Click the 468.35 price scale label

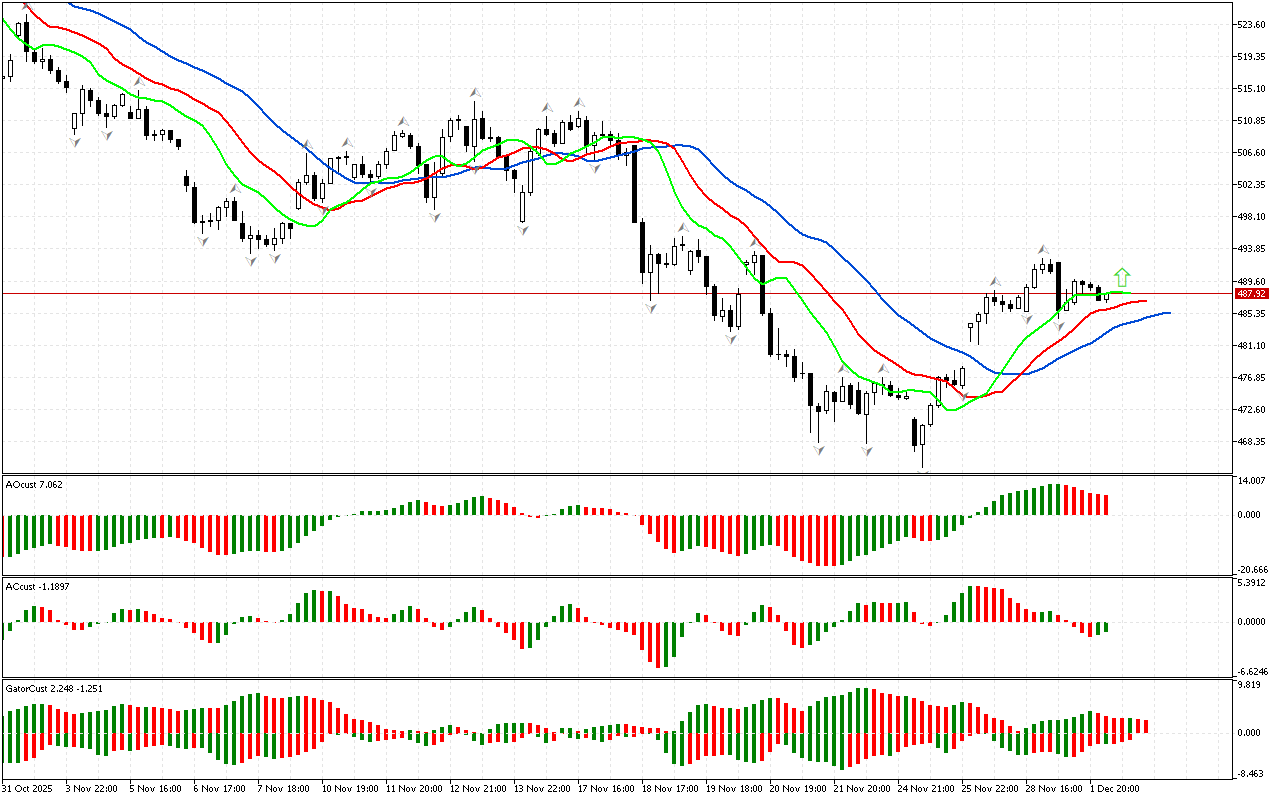tap(1252, 442)
